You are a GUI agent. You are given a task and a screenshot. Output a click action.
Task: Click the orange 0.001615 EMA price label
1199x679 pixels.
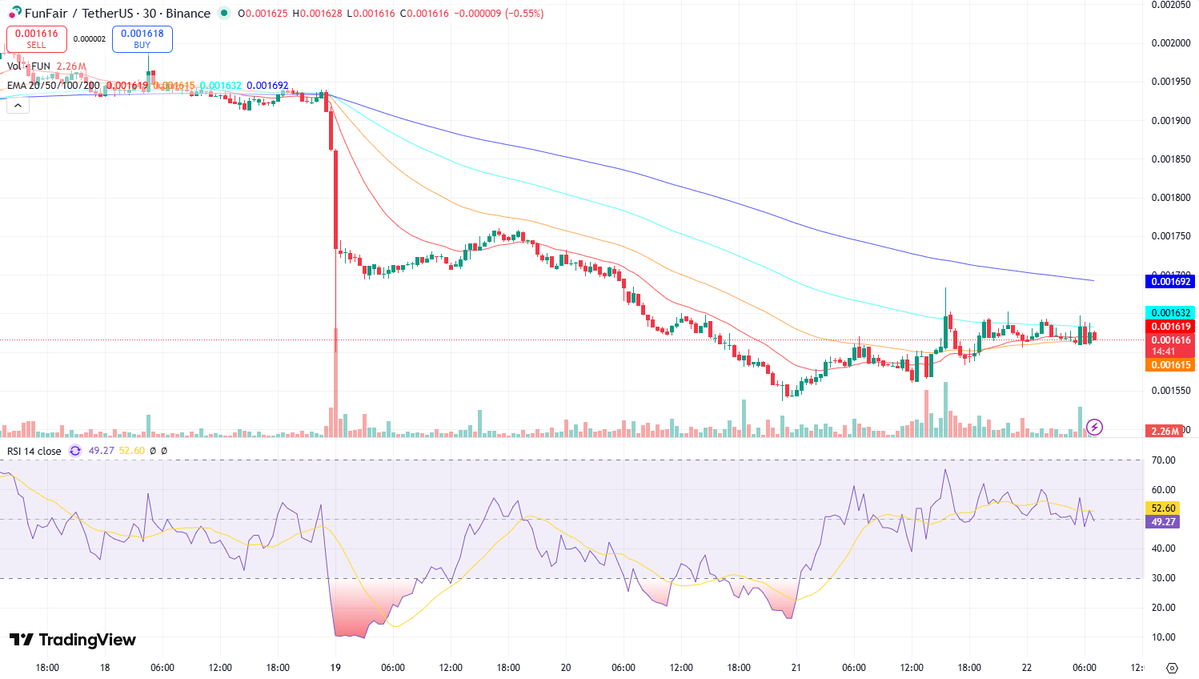pos(1170,365)
